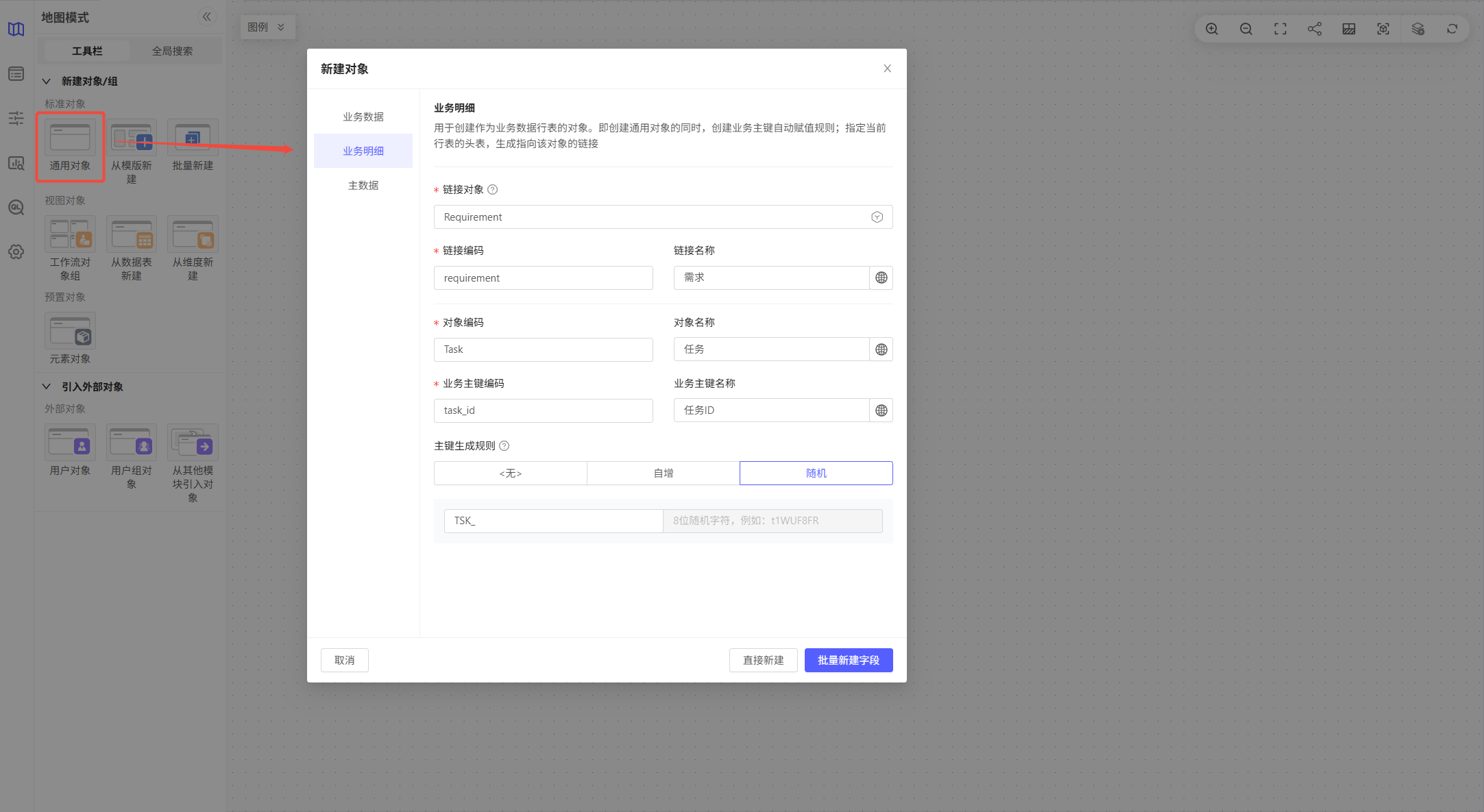Select the 工作流对象组 icon
Image resolution: width=1484 pixels, height=812 pixels.
point(70,234)
